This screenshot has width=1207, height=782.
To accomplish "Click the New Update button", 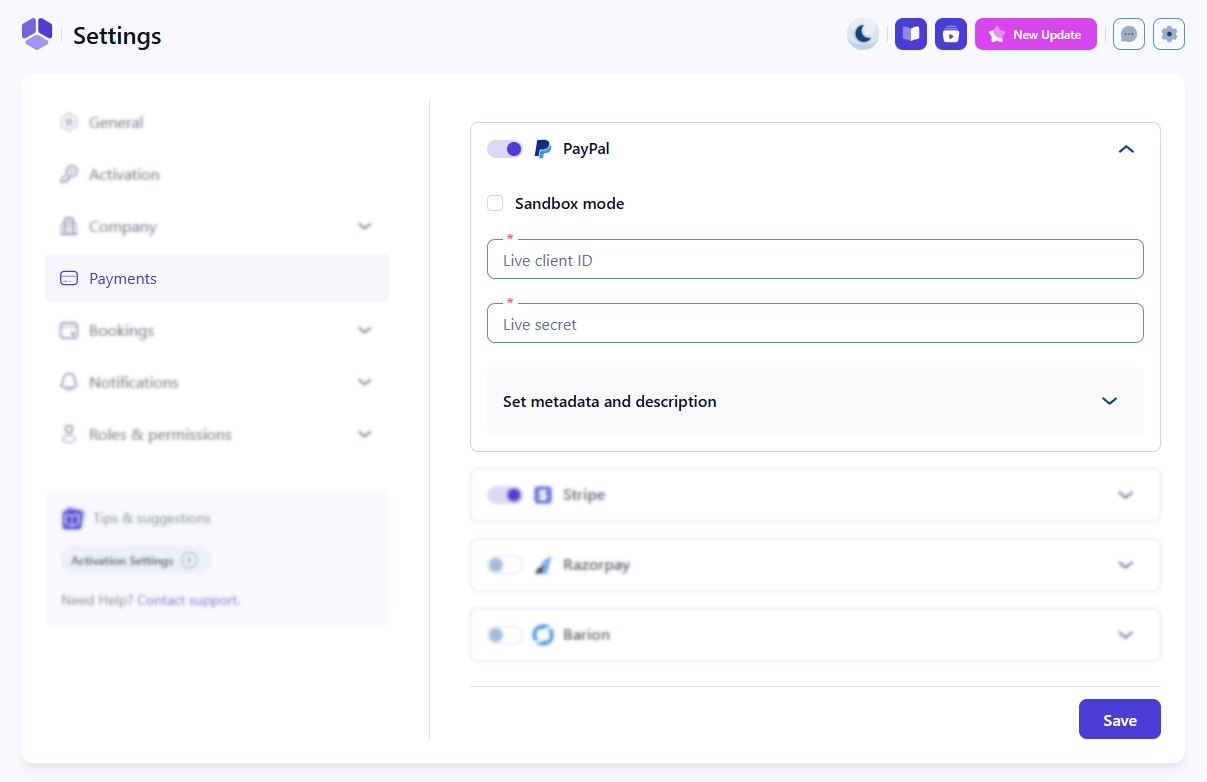I will click(1035, 34).
